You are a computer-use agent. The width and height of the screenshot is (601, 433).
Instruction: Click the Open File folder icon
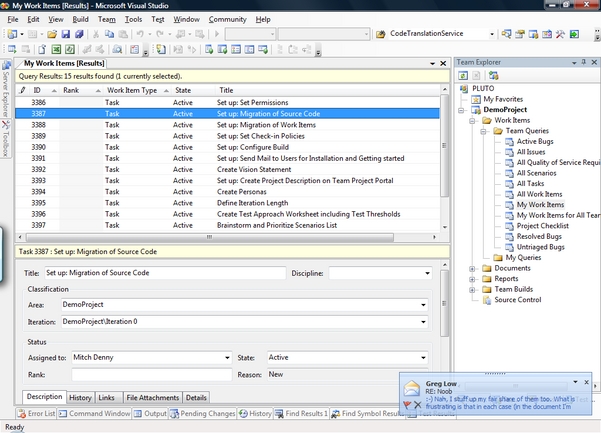click(52, 34)
